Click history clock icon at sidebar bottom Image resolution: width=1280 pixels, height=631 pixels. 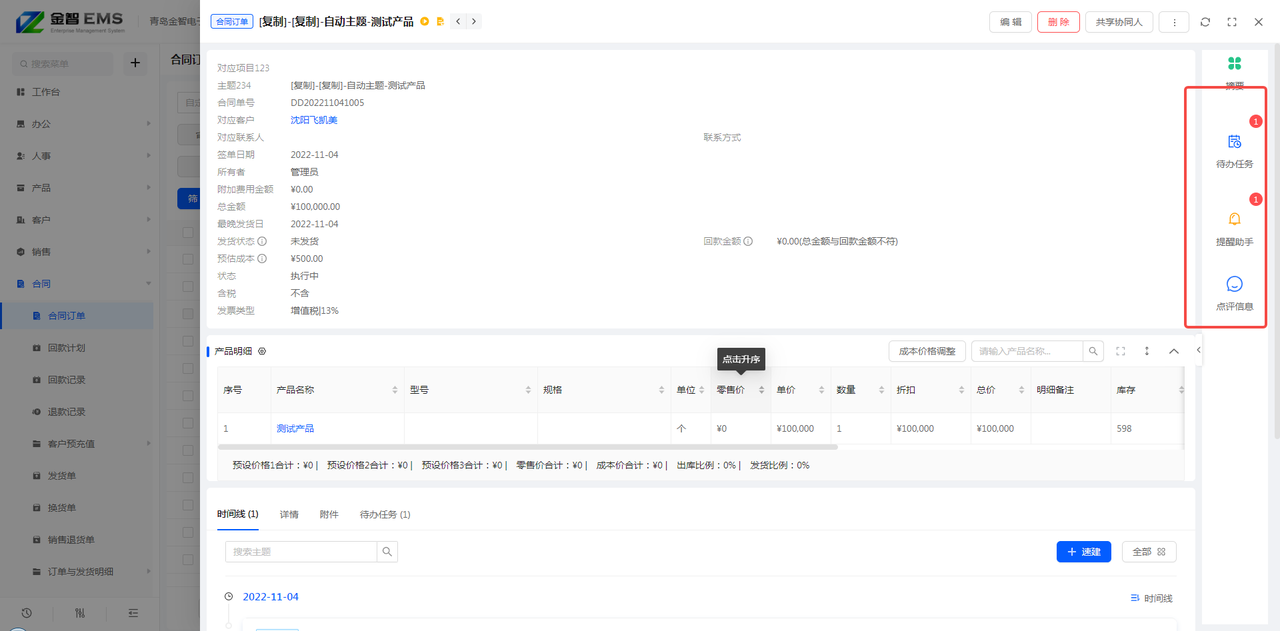pyautogui.click(x=26, y=613)
